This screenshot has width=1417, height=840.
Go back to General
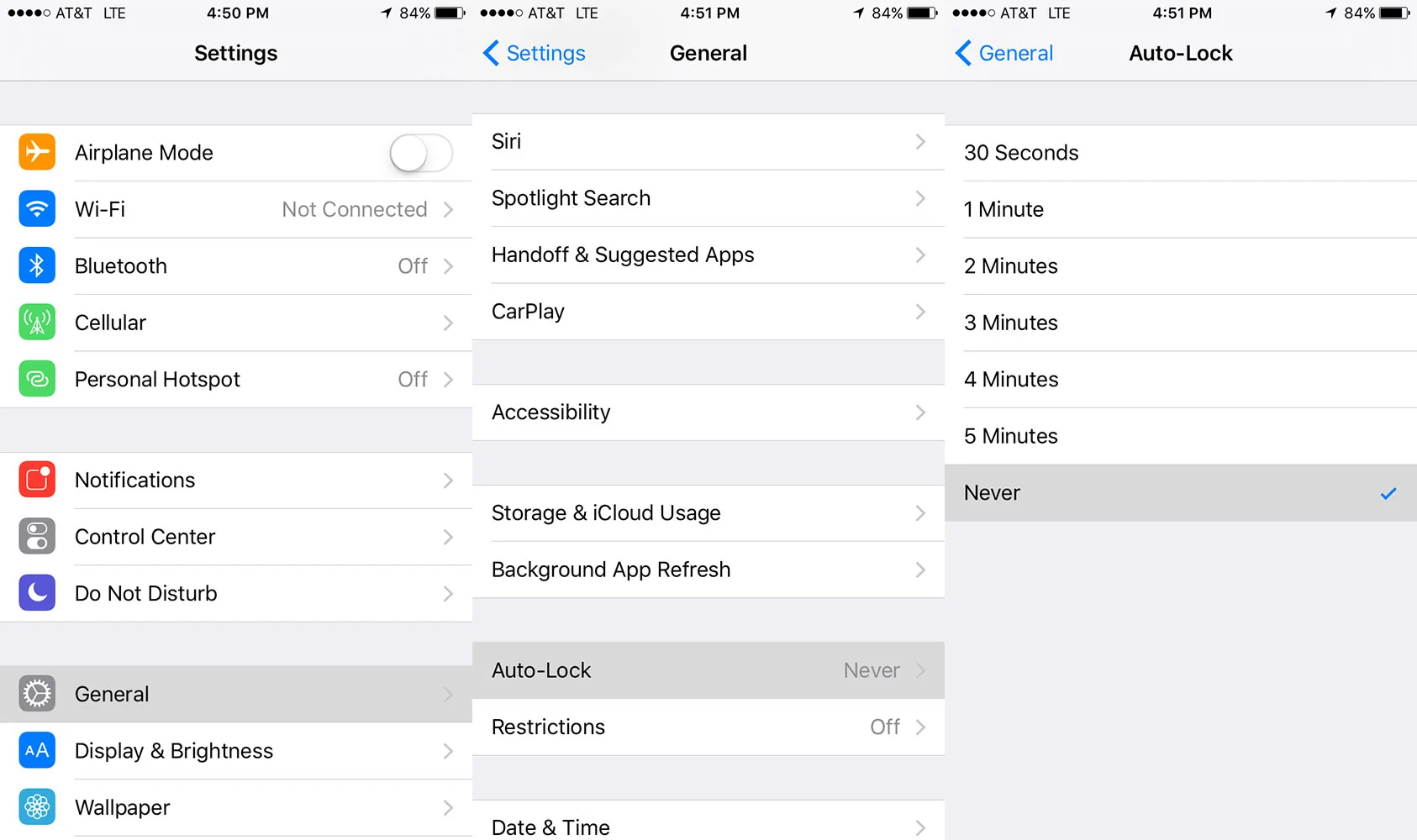pos(1004,53)
